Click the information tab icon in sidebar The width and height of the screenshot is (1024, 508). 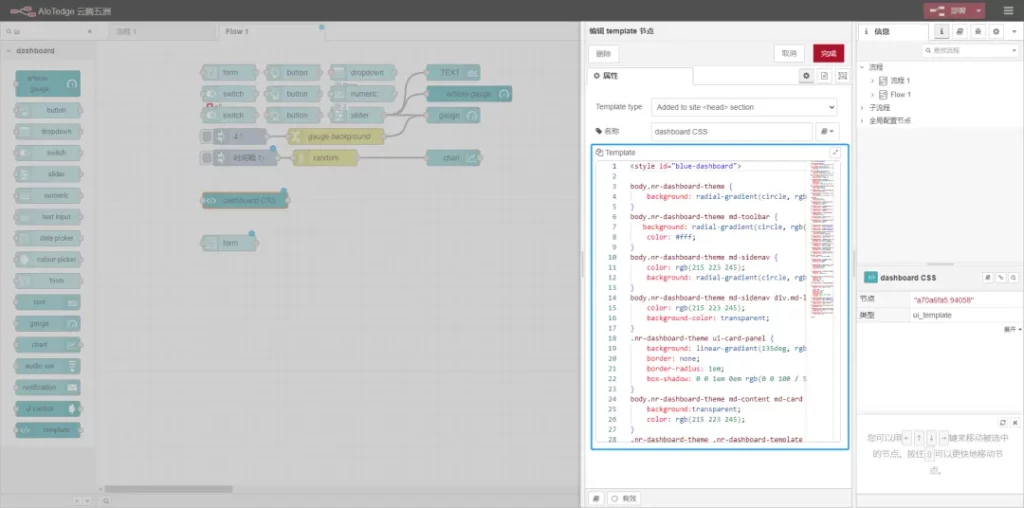[942, 31]
